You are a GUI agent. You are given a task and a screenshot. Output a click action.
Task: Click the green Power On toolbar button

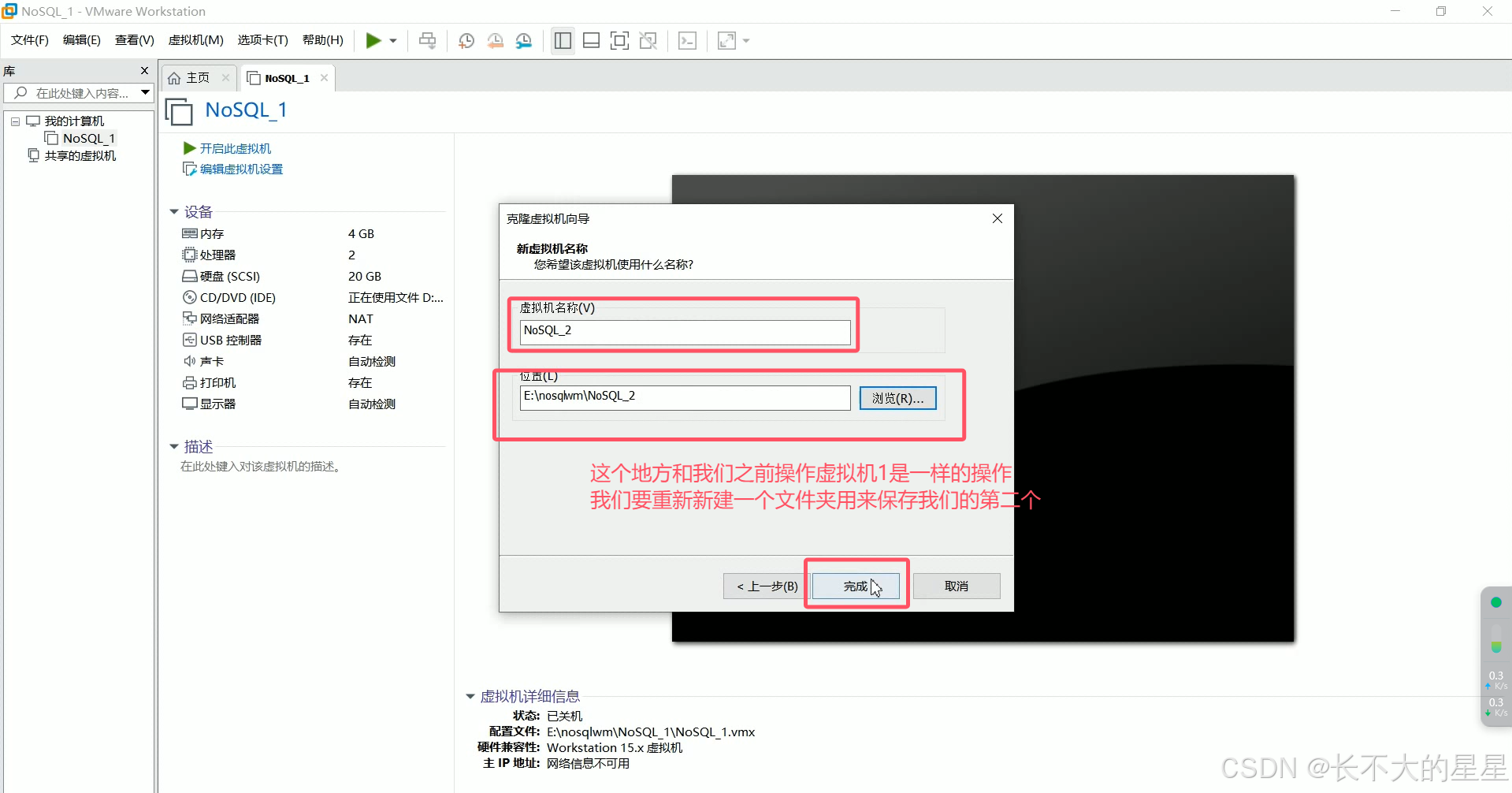point(373,40)
